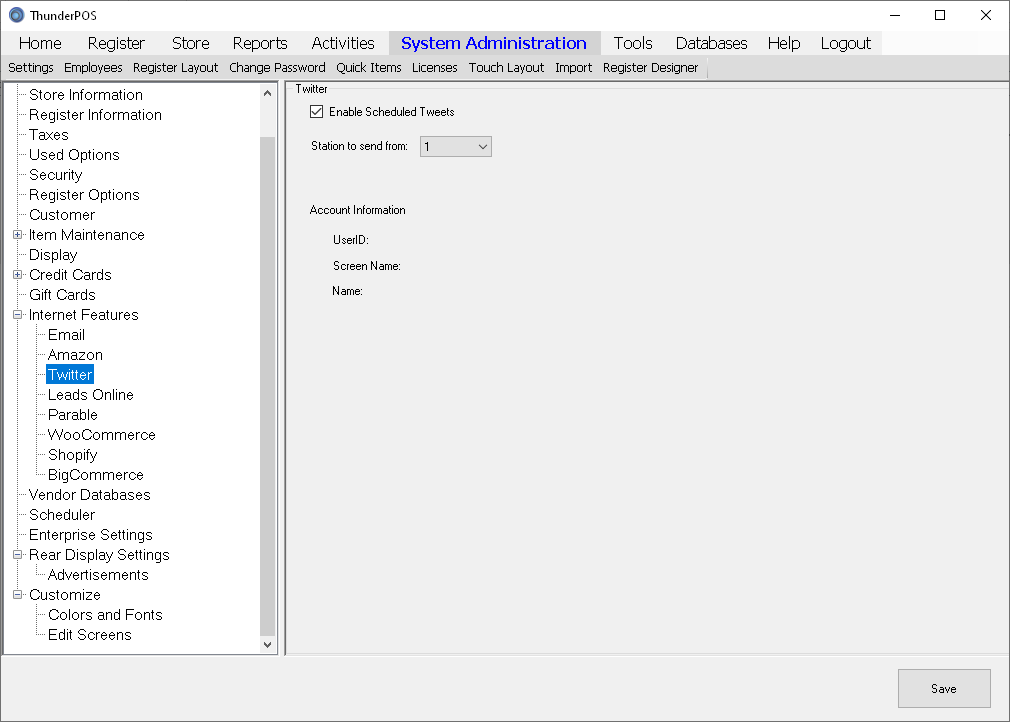Select Edit Screens in the tree
1010x722 pixels.
(x=90, y=634)
